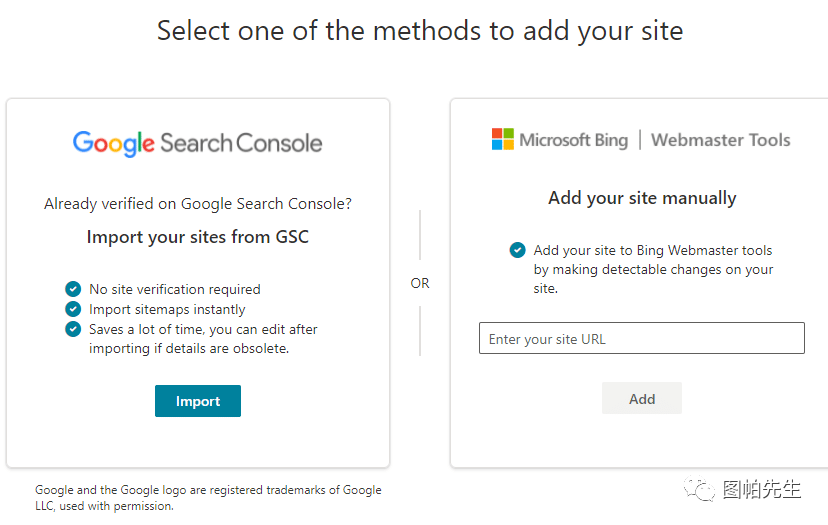Image resolution: width=828 pixels, height=525 pixels.
Task: Click the 'Add your site manually' heading
Action: click(642, 198)
